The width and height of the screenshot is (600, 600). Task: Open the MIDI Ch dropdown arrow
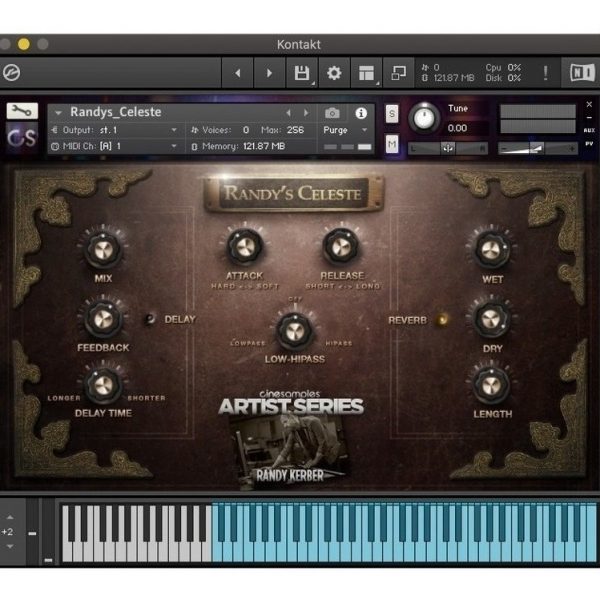[x=174, y=146]
